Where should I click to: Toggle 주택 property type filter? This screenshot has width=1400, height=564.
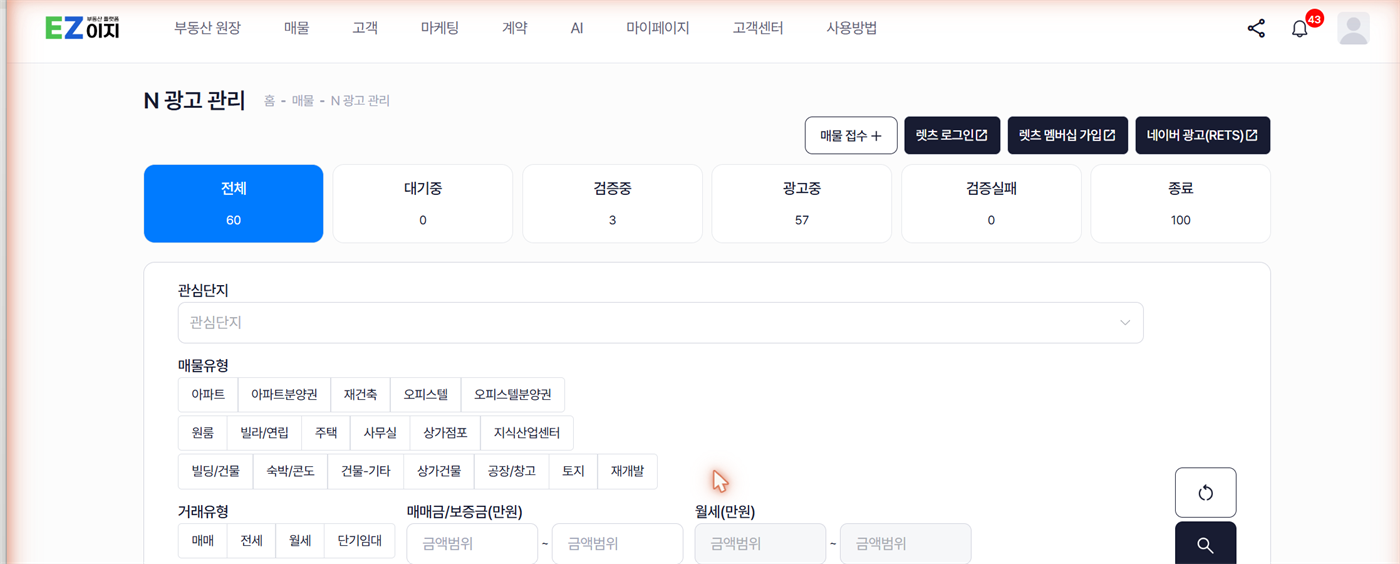point(326,433)
